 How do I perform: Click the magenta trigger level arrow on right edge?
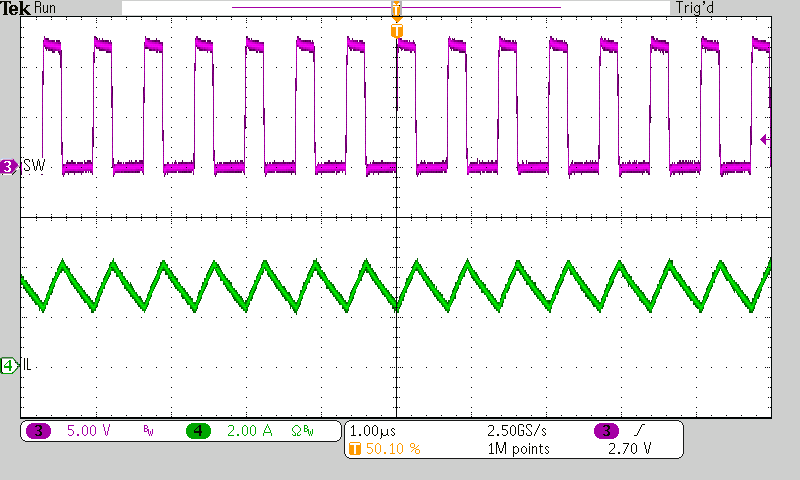(x=765, y=140)
